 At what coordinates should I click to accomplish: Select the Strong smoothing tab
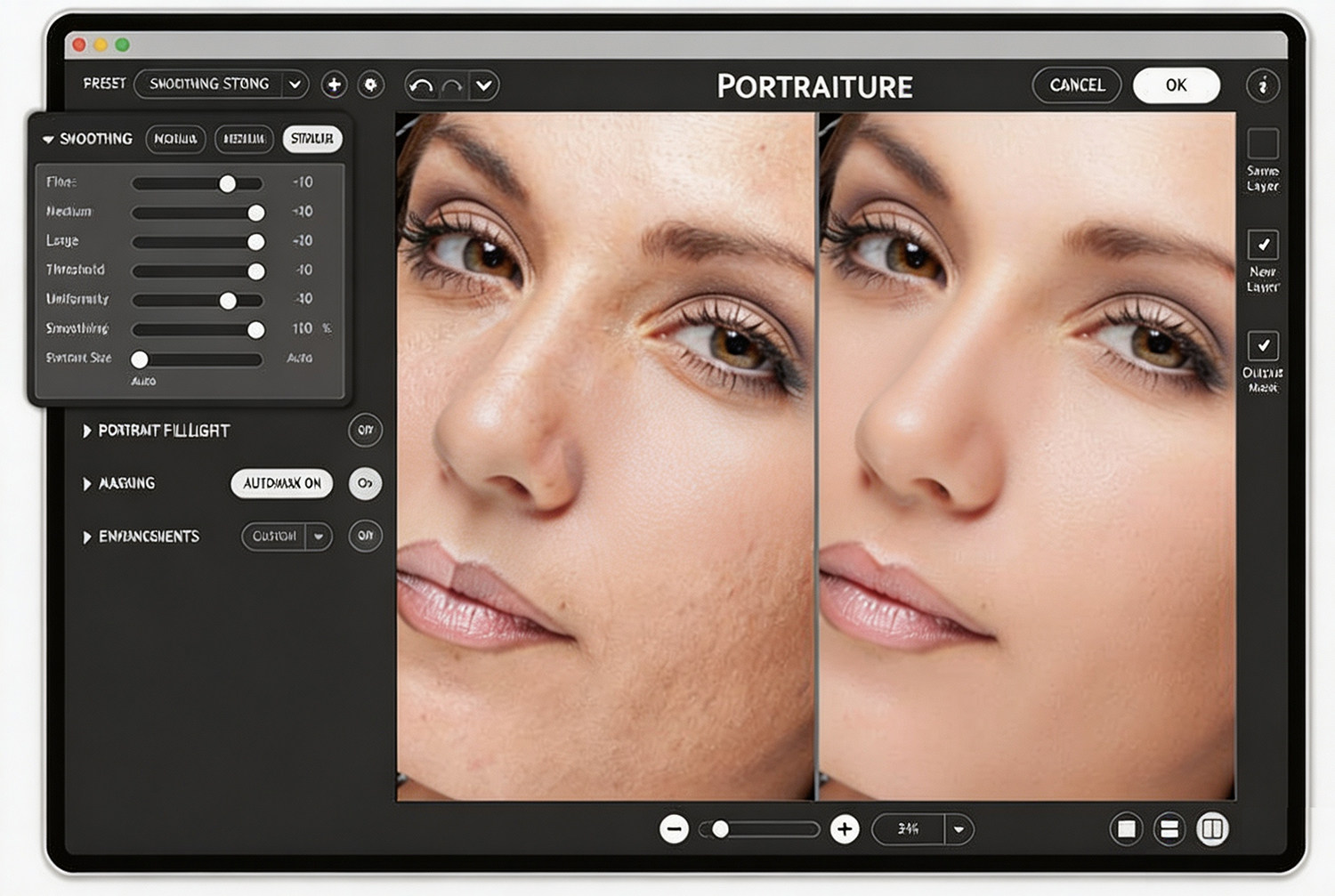click(x=311, y=139)
